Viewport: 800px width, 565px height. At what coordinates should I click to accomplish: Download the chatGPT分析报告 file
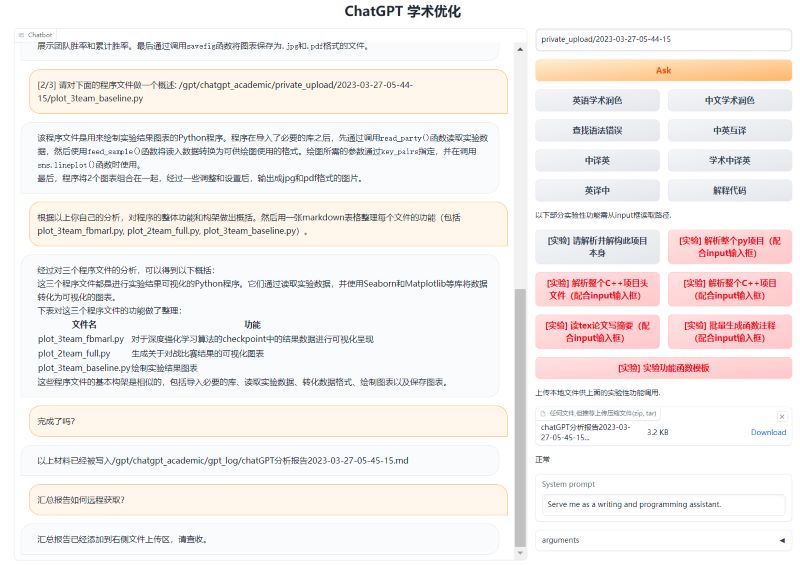[768, 432]
